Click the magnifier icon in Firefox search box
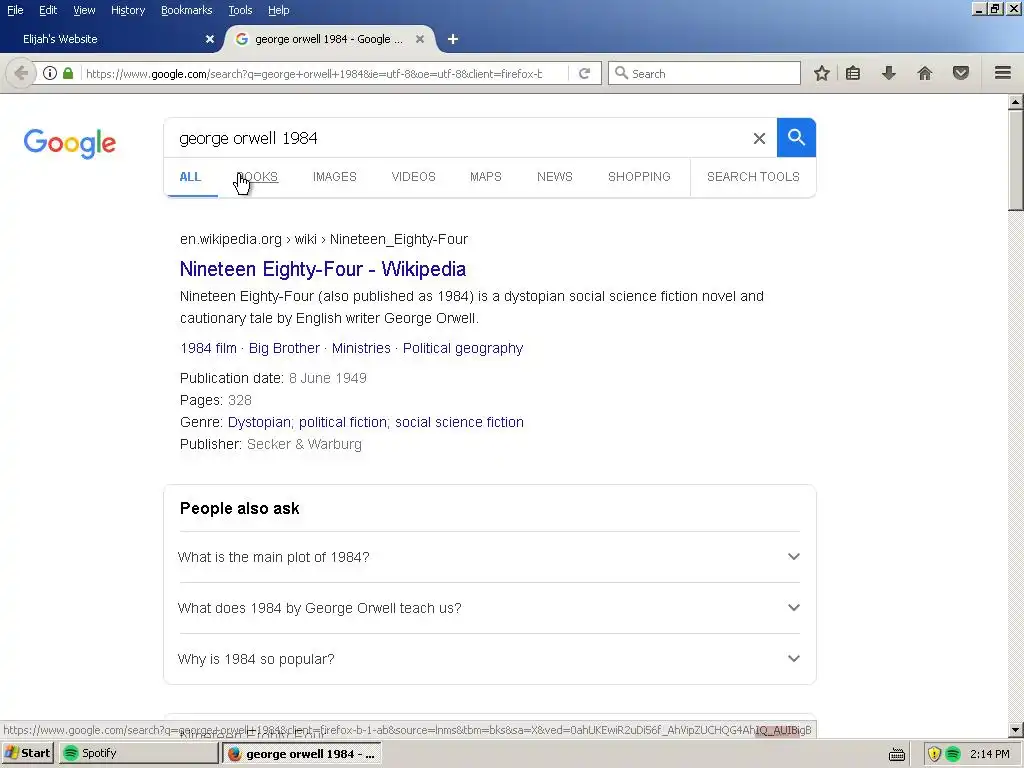Screen dimensions: 1024x768 coord(622,73)
